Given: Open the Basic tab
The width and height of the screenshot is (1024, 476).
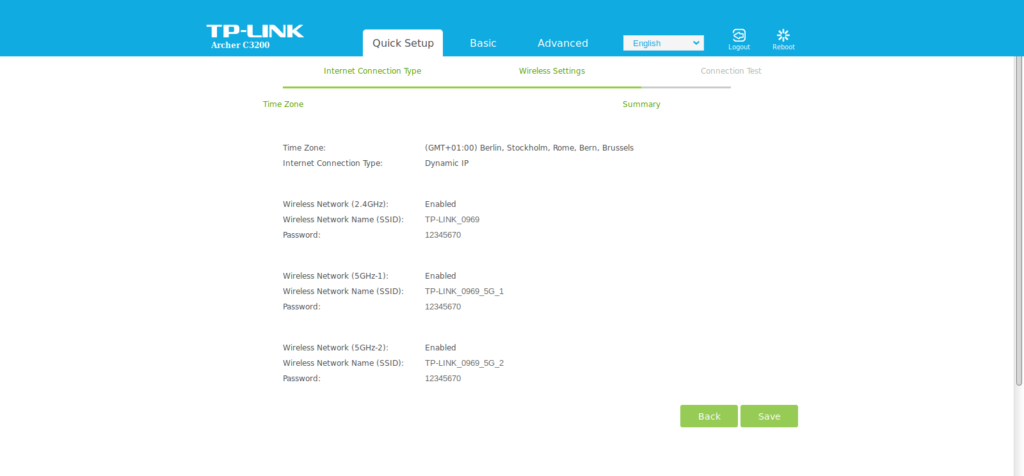Looking at the screenshot, I should click(x=483, y=43).
